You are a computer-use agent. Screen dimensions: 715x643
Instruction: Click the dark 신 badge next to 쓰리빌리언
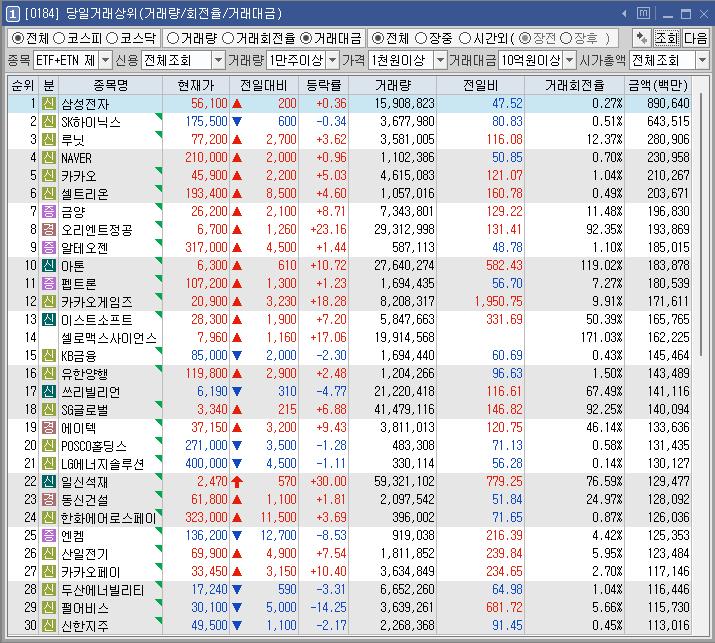[x=49, y=392]
